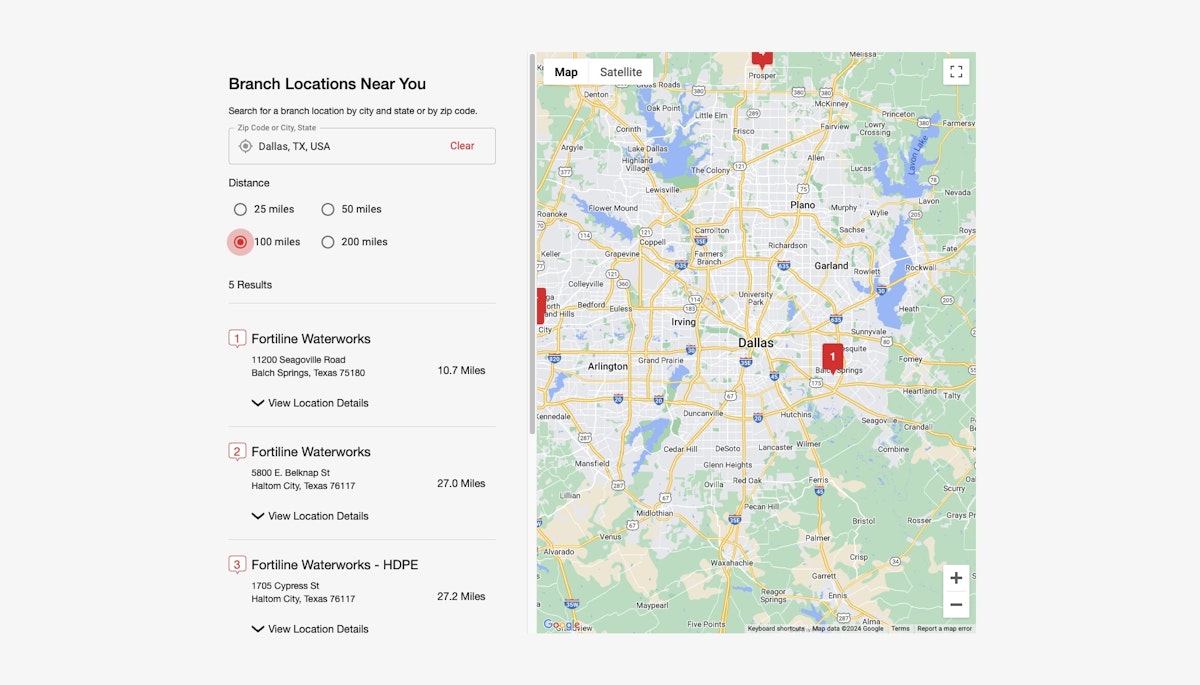Image resolution: width=1200 pixels, height=685 pixels.
Task: Expand location details for Seagoville Road branch
Action: tap(310, 403)
